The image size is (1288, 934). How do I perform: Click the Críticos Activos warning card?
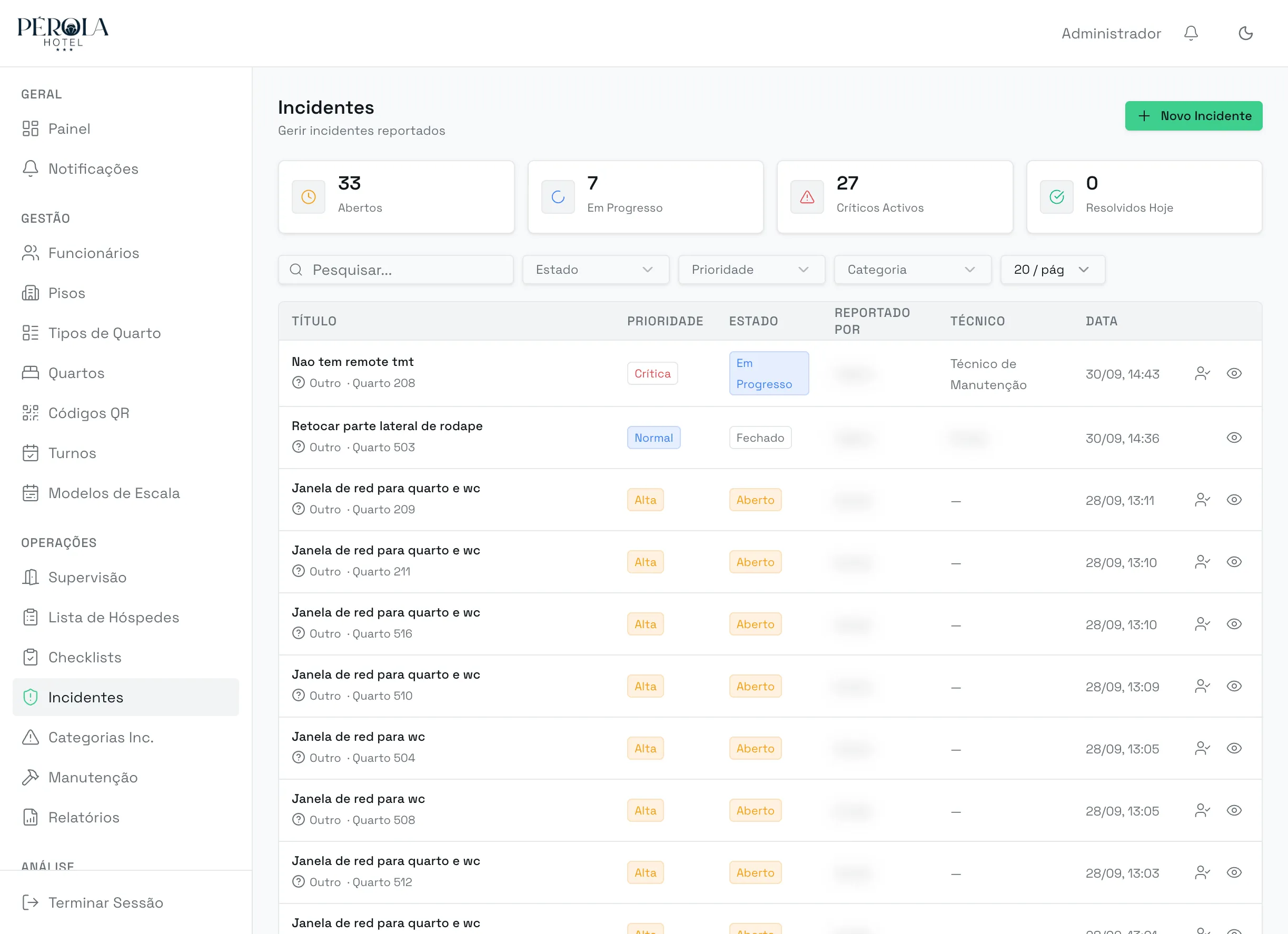[895, 197]
